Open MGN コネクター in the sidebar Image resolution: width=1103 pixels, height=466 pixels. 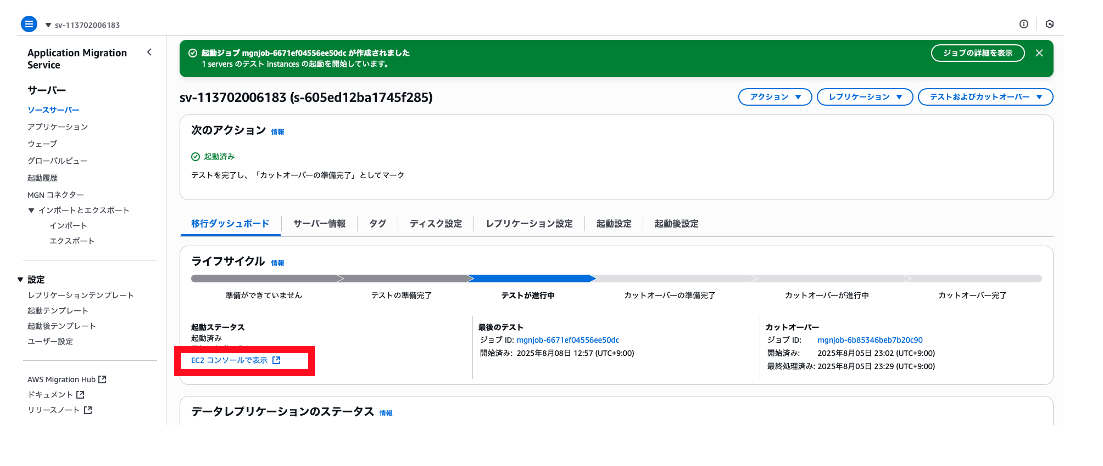56,194
